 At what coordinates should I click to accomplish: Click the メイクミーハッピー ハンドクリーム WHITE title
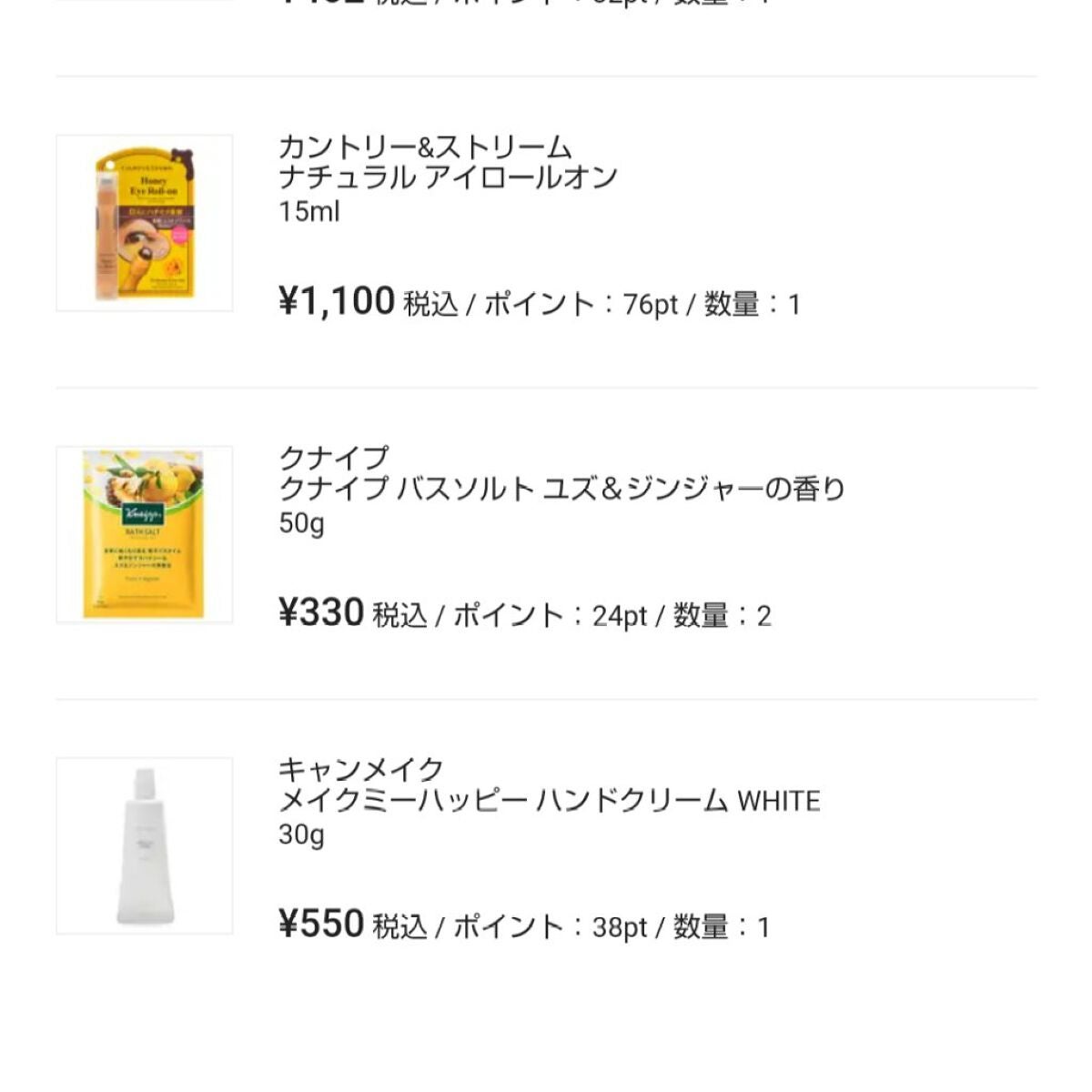tap(550, 801)
